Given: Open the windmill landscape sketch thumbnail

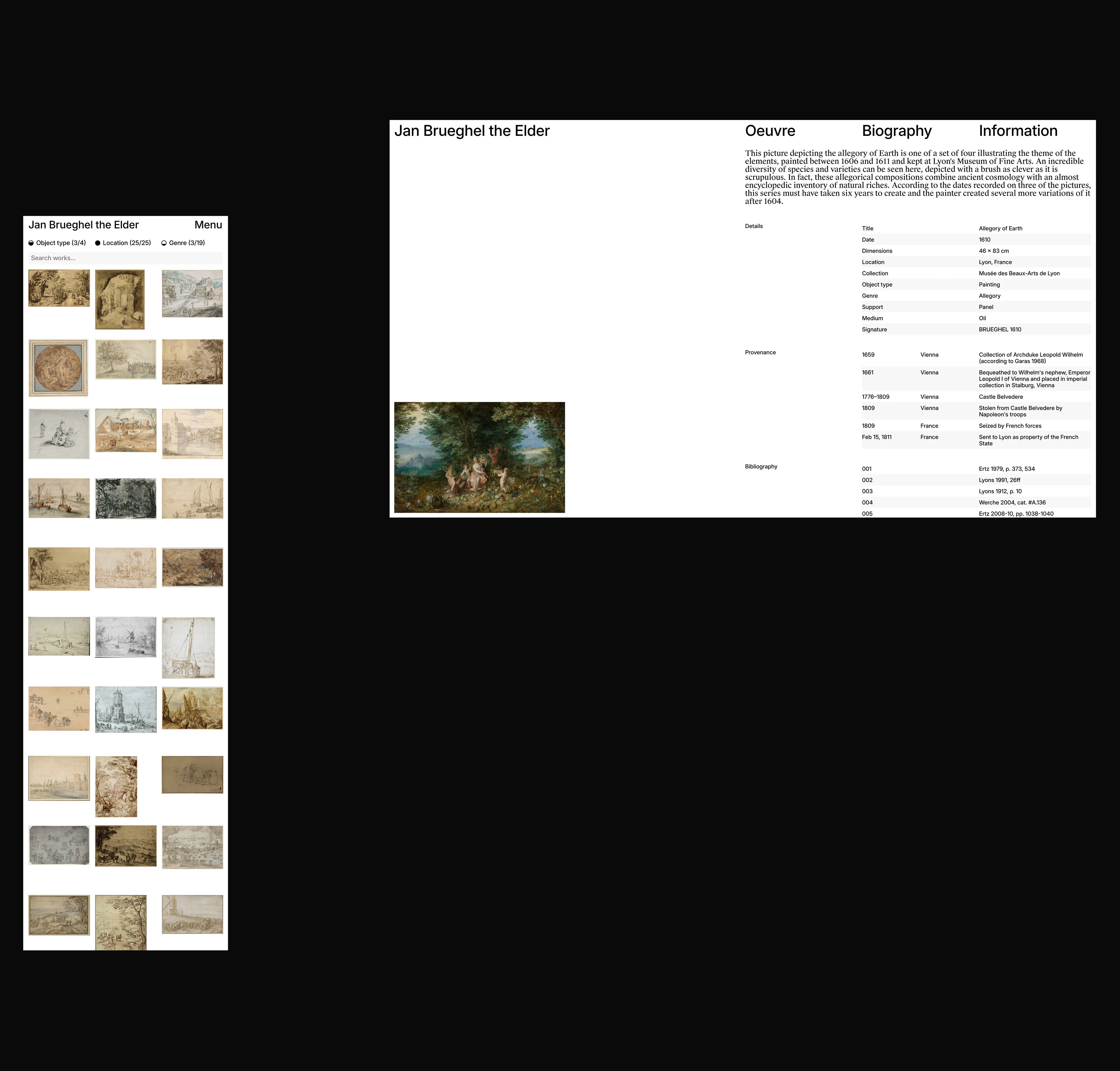Looking at the screenshot, I should point(126,637).
